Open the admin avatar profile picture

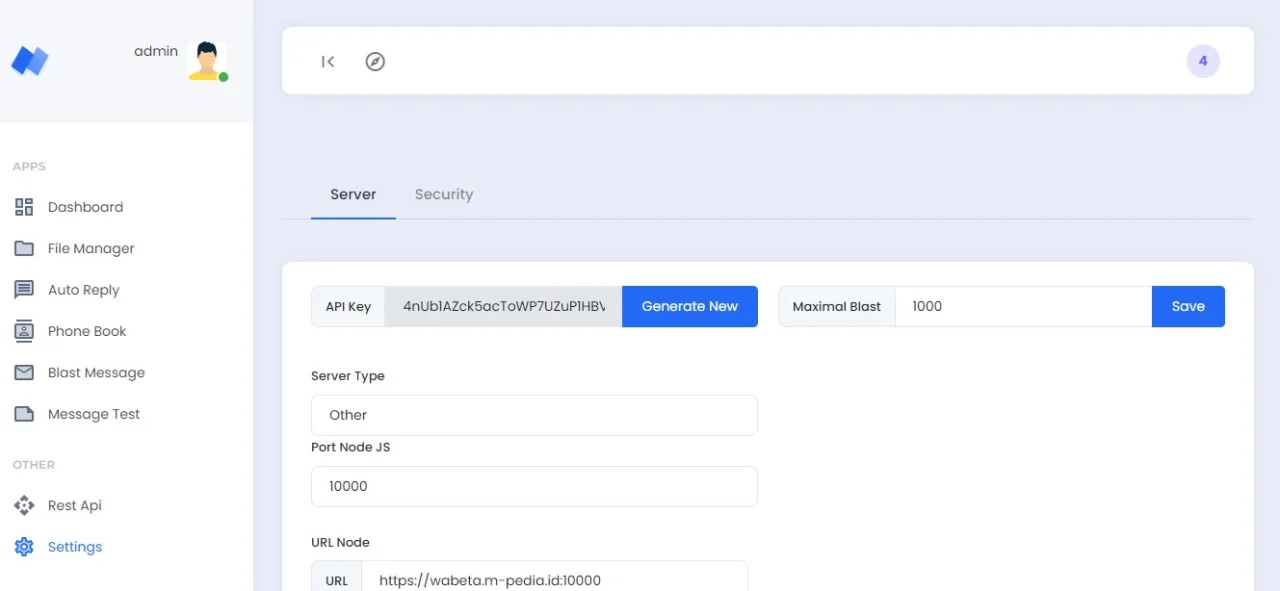point(207,61)
